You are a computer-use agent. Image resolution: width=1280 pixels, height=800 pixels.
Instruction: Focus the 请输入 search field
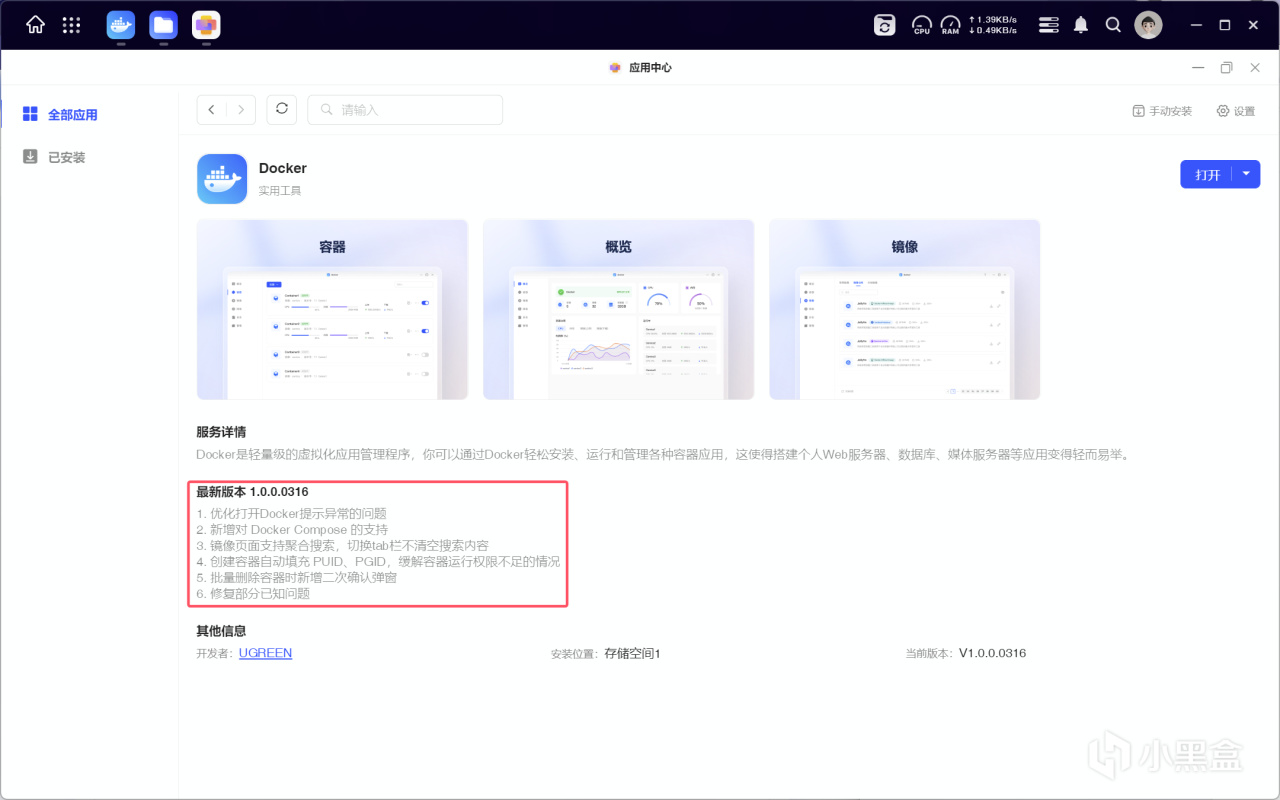tap(405, 110)
